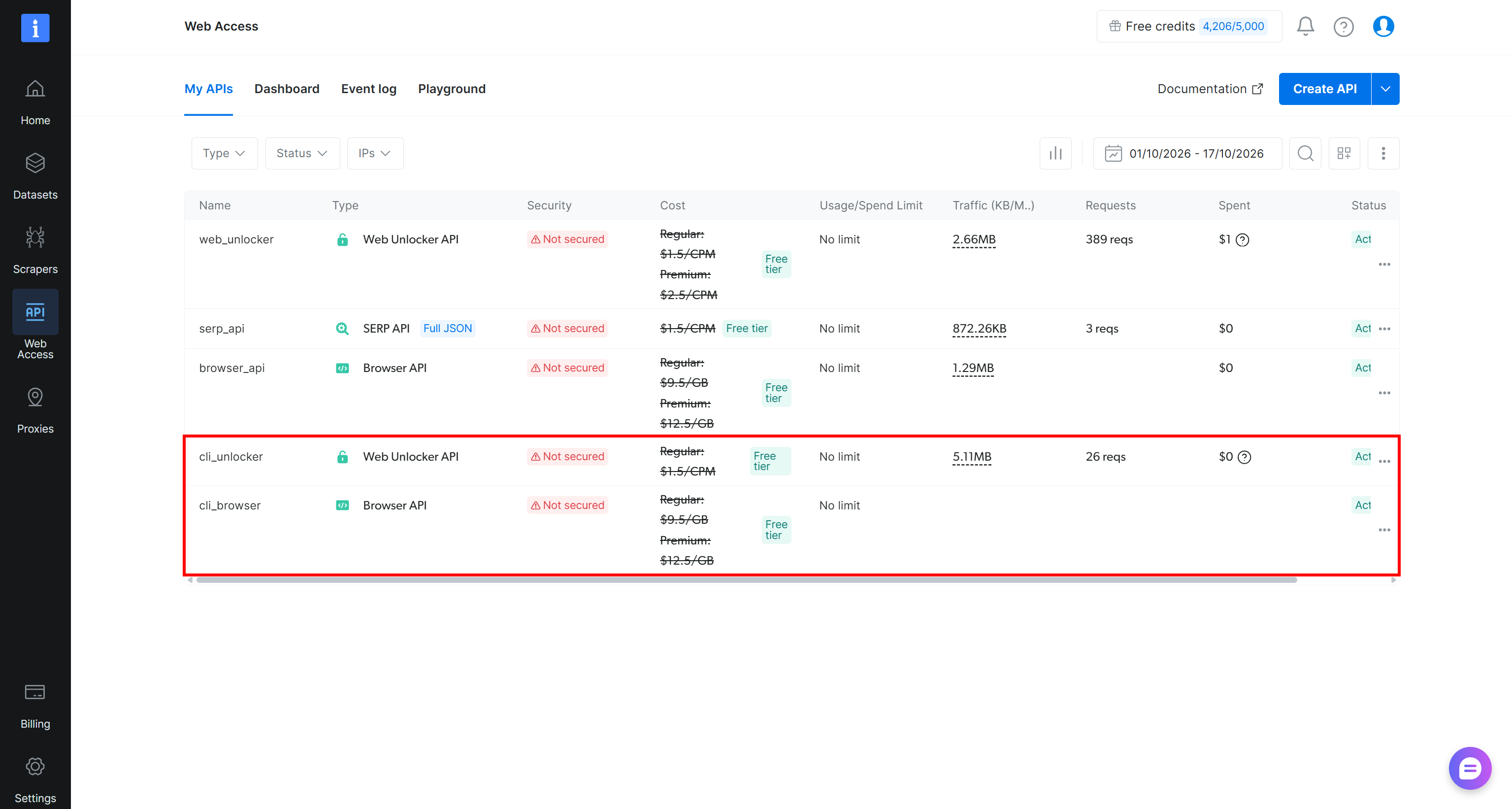Click the Full JSON tag on serp_api
This screenshot has width=1512, height=809.
(447, 329)
